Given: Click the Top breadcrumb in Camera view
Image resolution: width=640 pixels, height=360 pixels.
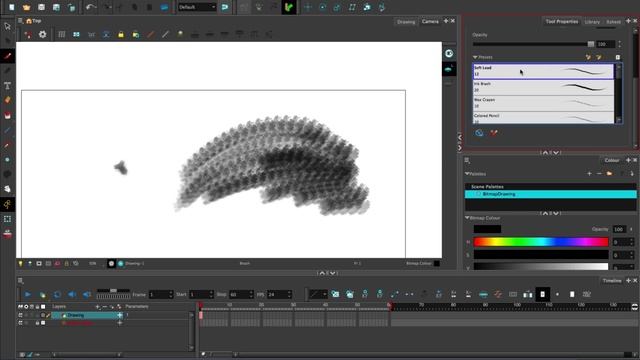Looking at the screenshot, I should [x=37, y=21].
